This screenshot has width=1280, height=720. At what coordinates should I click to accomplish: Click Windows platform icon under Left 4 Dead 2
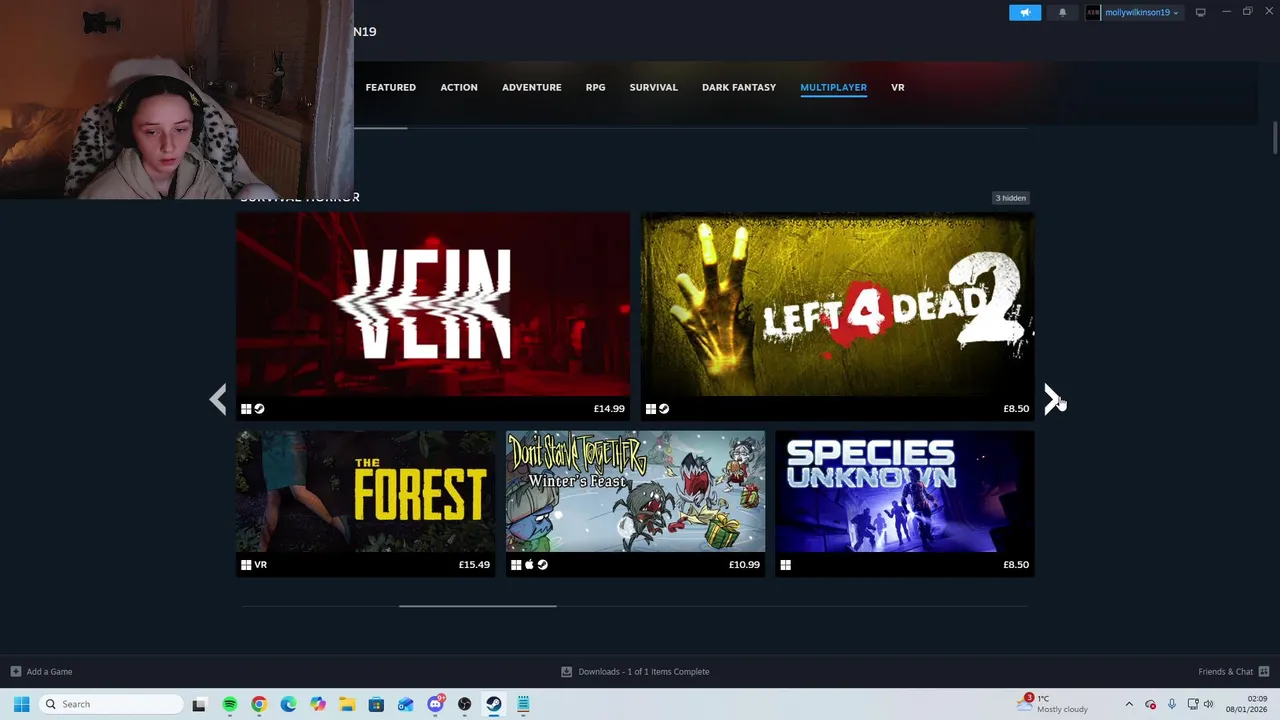(650, 408)
